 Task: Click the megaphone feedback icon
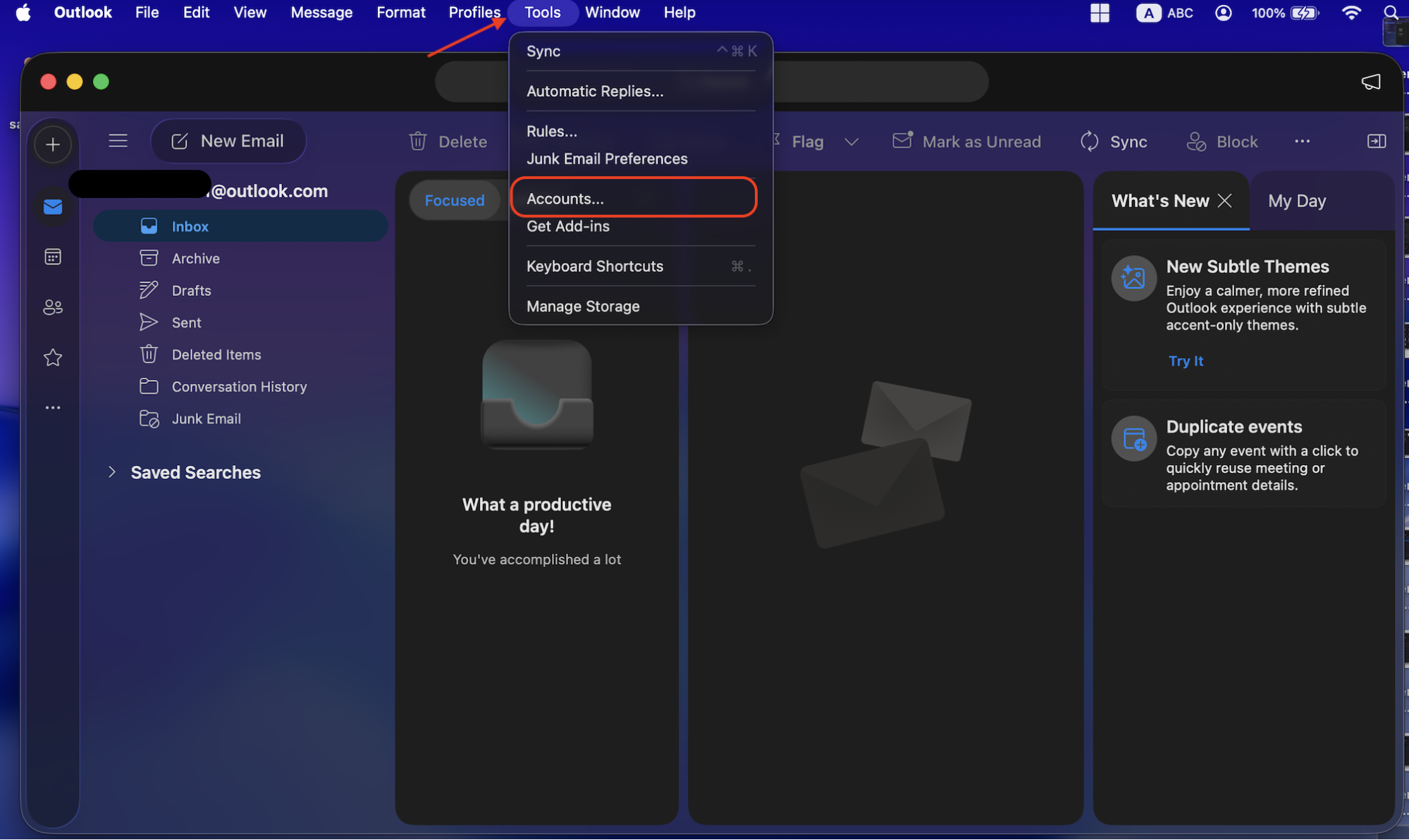1371,82
